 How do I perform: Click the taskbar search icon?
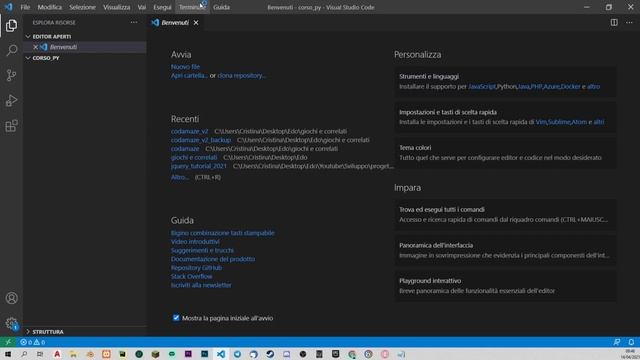(x=24, y=354)
